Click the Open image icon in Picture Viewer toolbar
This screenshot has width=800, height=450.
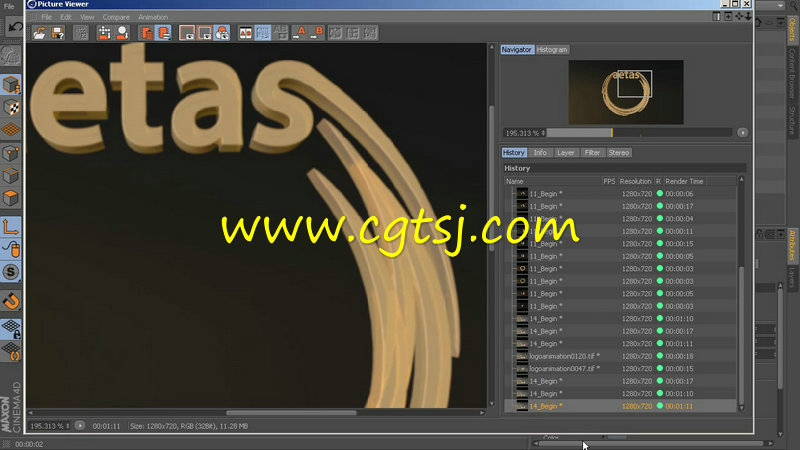tap(40, 33)
